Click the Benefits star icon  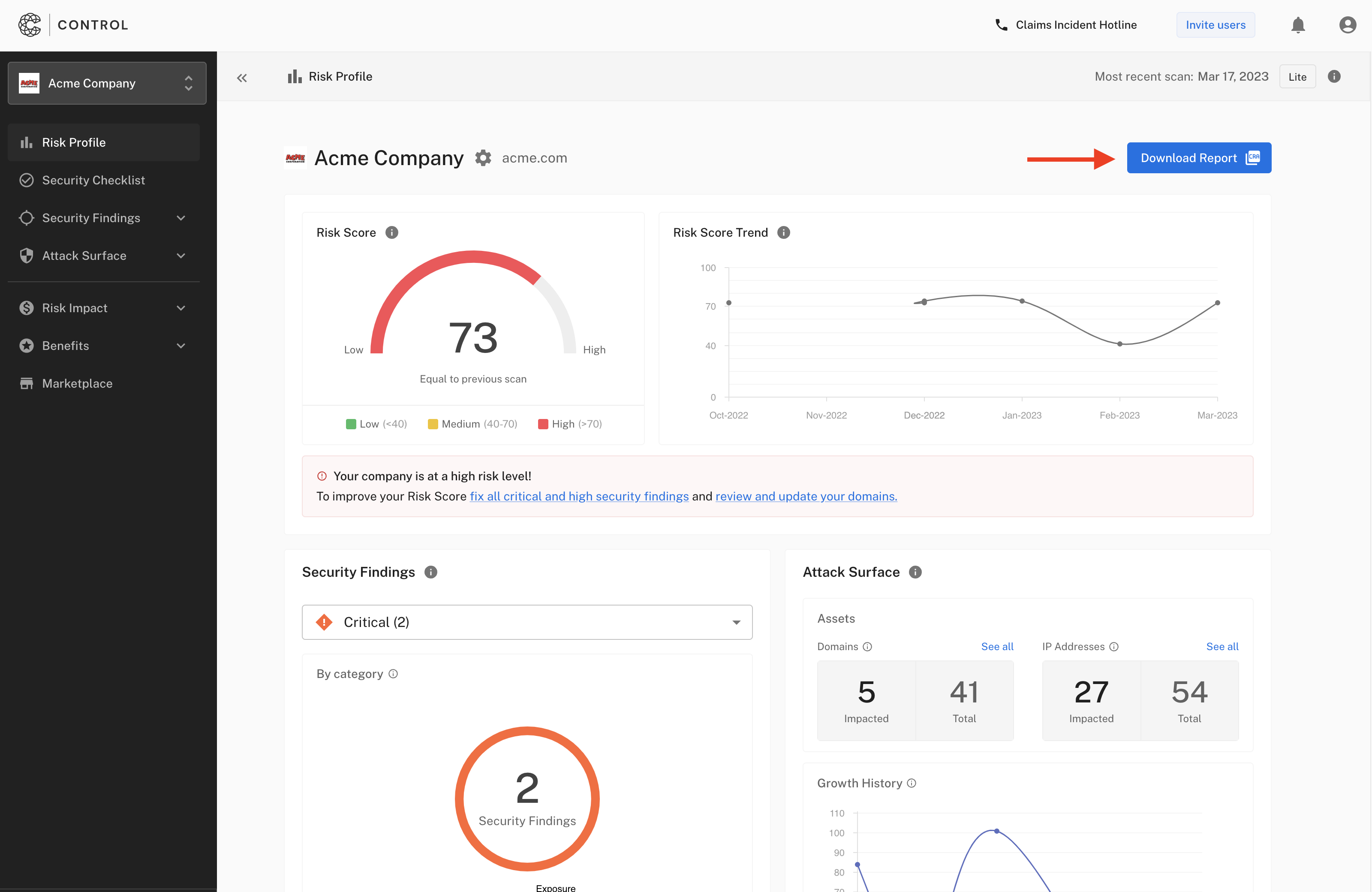click(27, 345)
